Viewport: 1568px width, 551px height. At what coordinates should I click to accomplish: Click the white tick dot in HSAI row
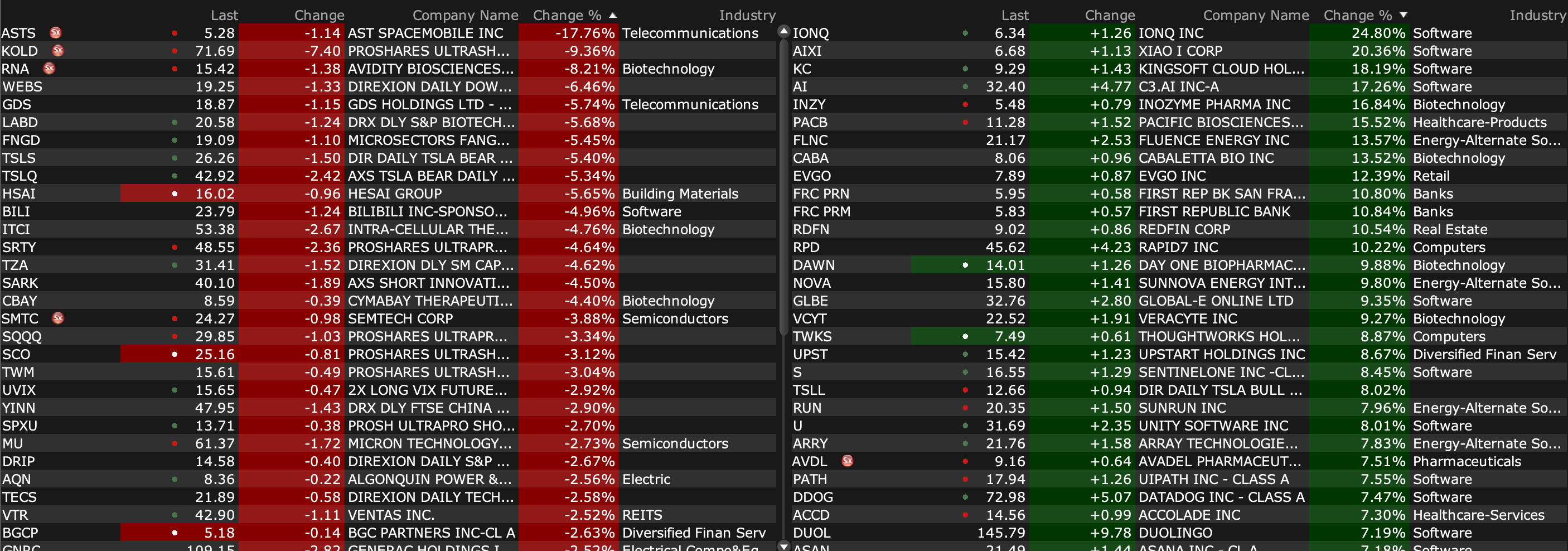coord(175,194)
